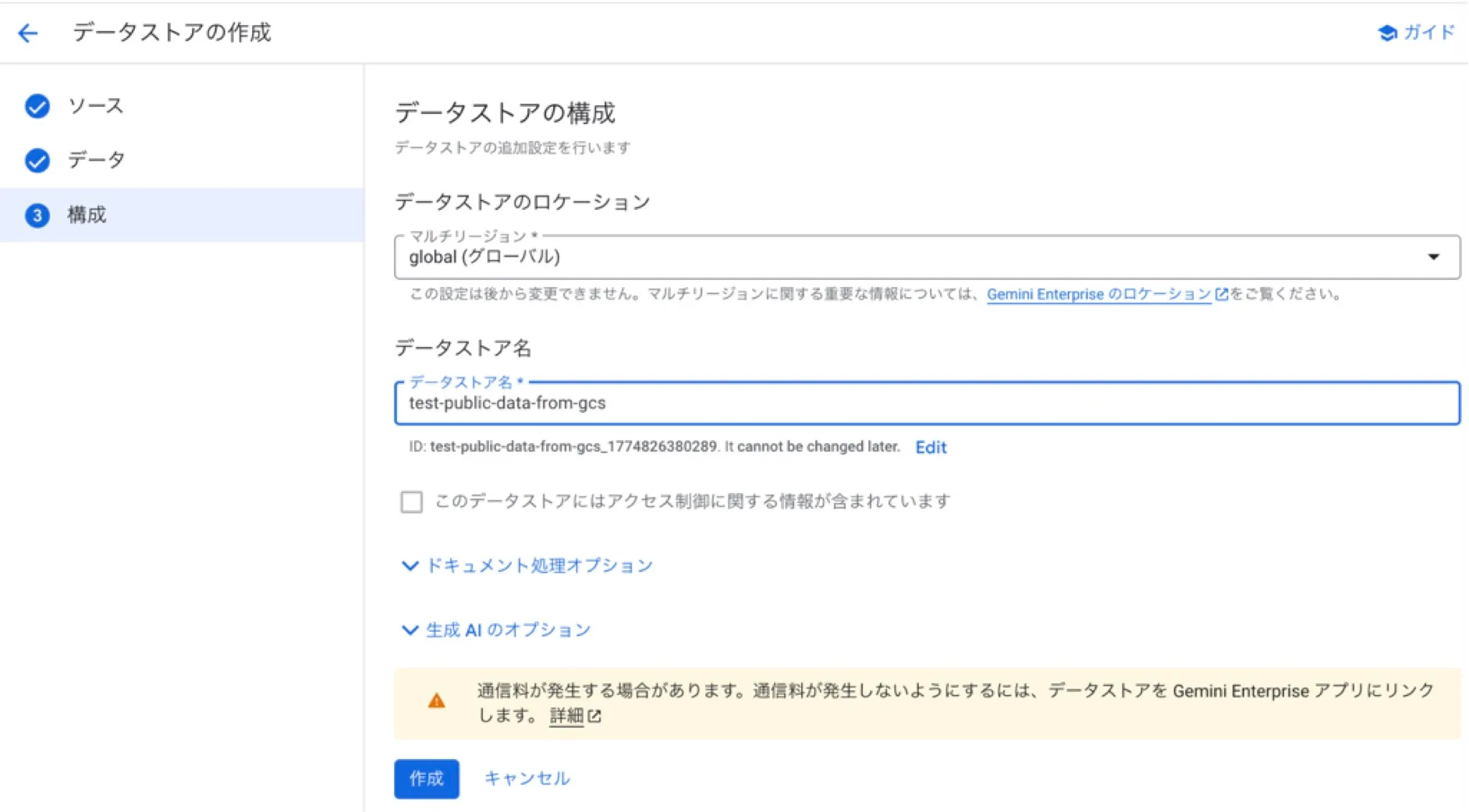
Task: Go to the ソース step in sidebar
Action: 95,107
